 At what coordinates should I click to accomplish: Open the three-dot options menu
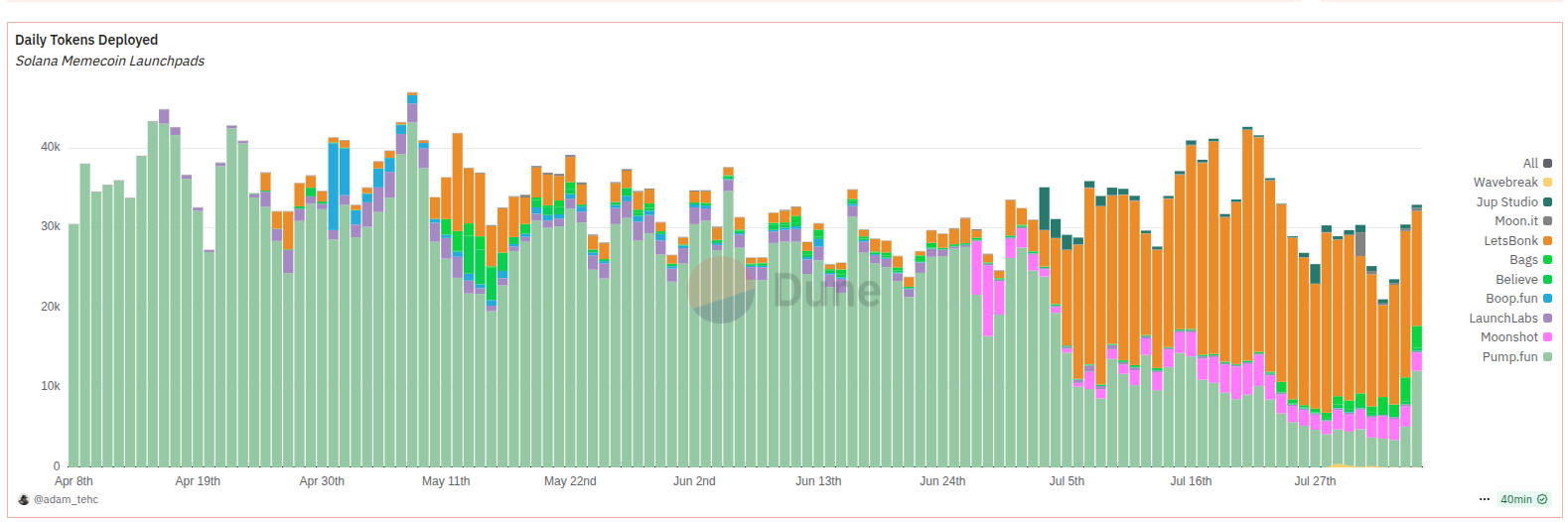tap(1484, 499)
